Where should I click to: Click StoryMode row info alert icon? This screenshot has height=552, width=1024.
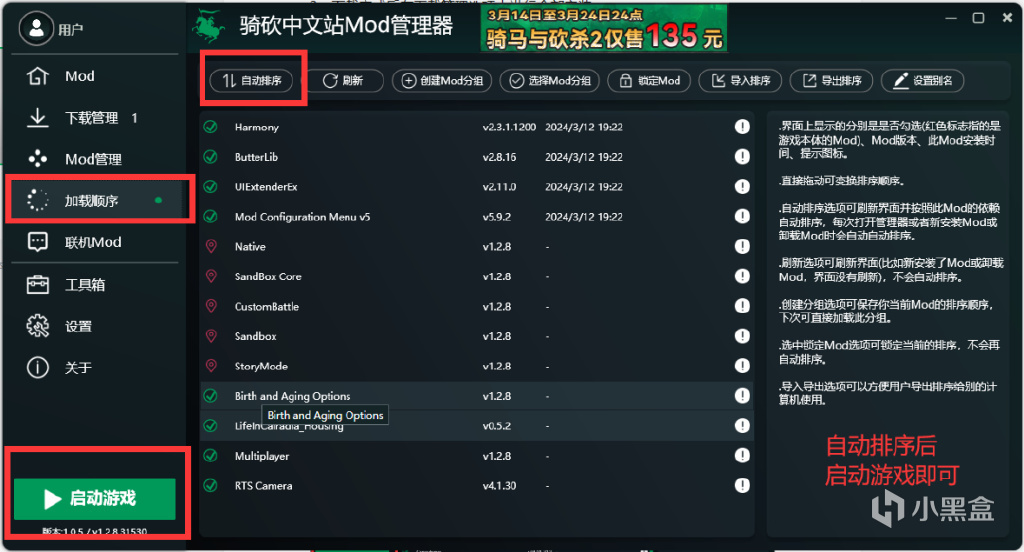point(742,366)
